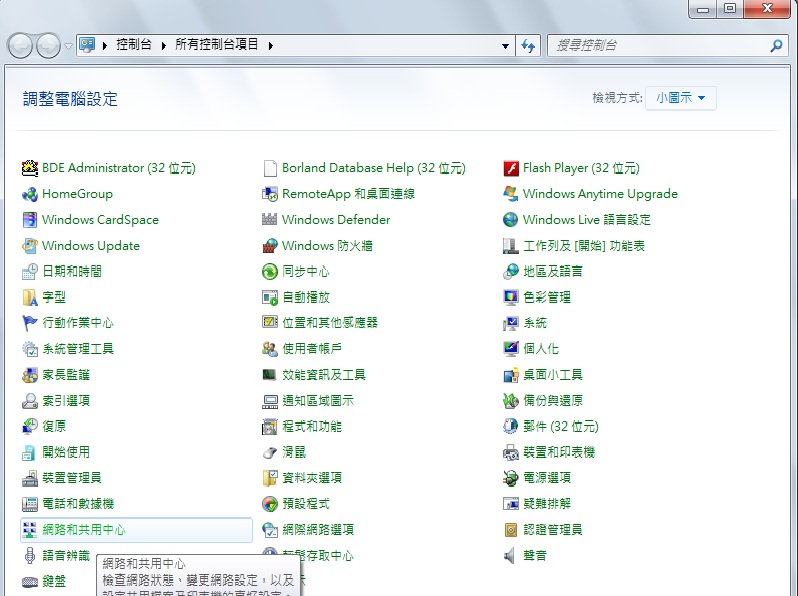Open the 網路和共用中心 icon
Viewport: 798px width, 596px height.
30,530
